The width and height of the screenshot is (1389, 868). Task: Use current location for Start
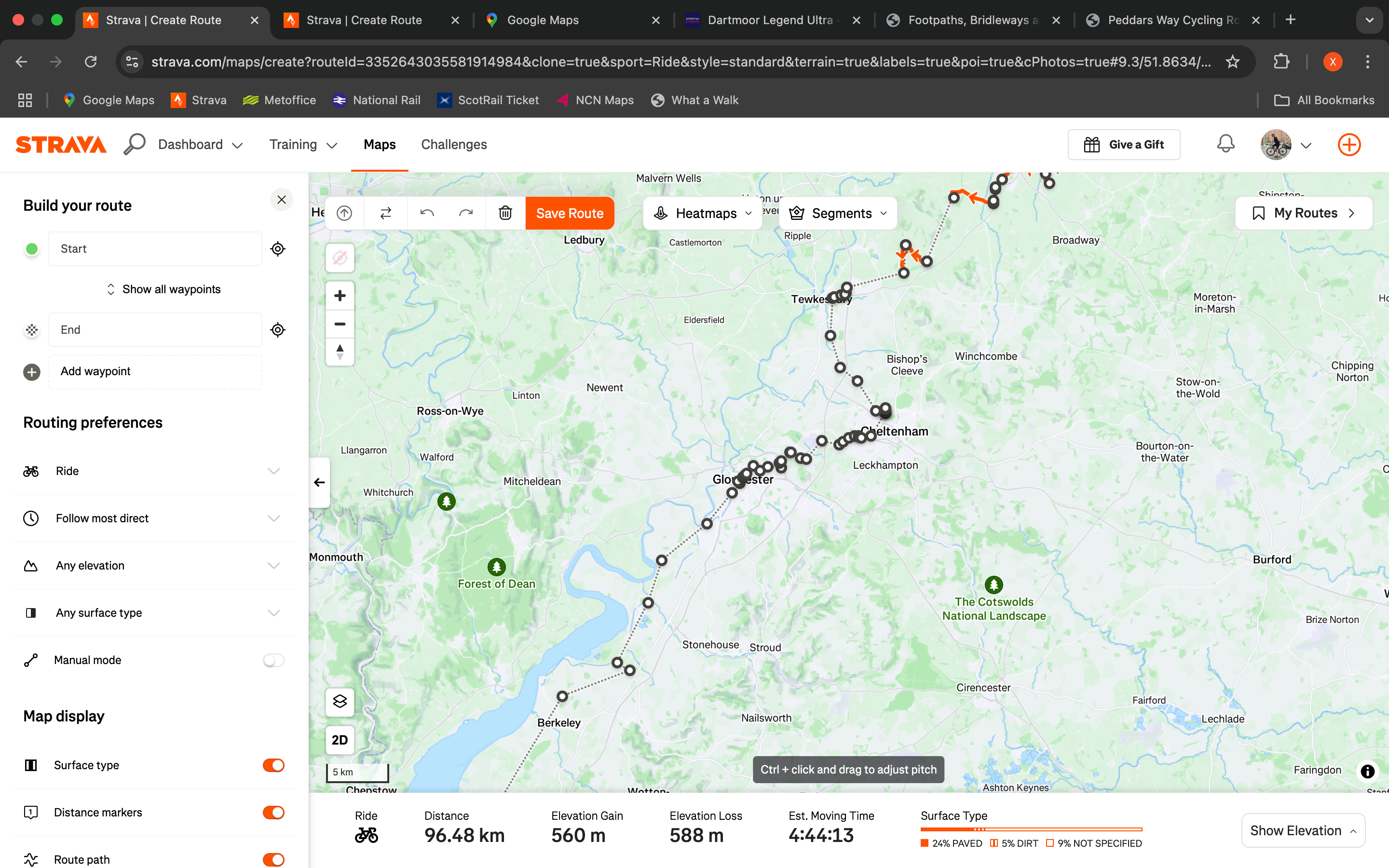tap(278, 248)
